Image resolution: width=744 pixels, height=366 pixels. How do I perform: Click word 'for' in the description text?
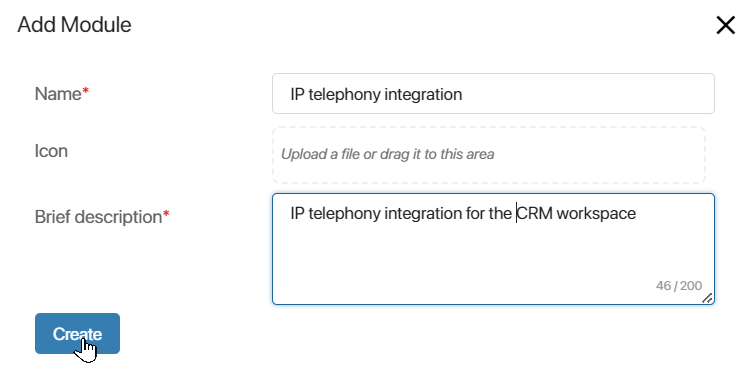(474, 214)
